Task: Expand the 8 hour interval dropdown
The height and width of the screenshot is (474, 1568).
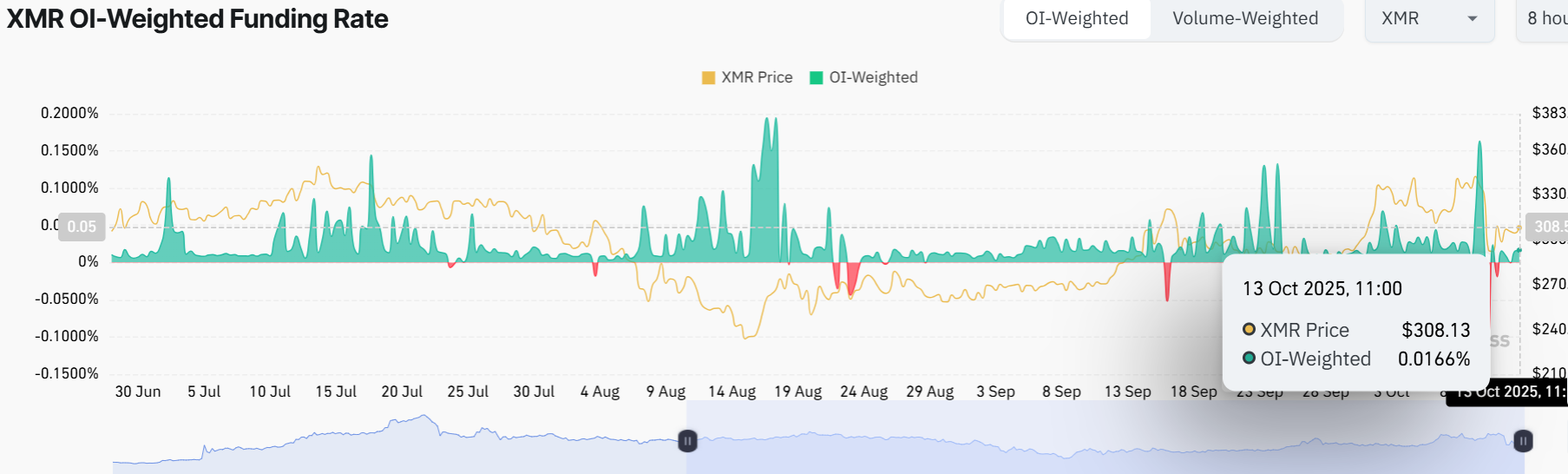Action: (1545, 18)
